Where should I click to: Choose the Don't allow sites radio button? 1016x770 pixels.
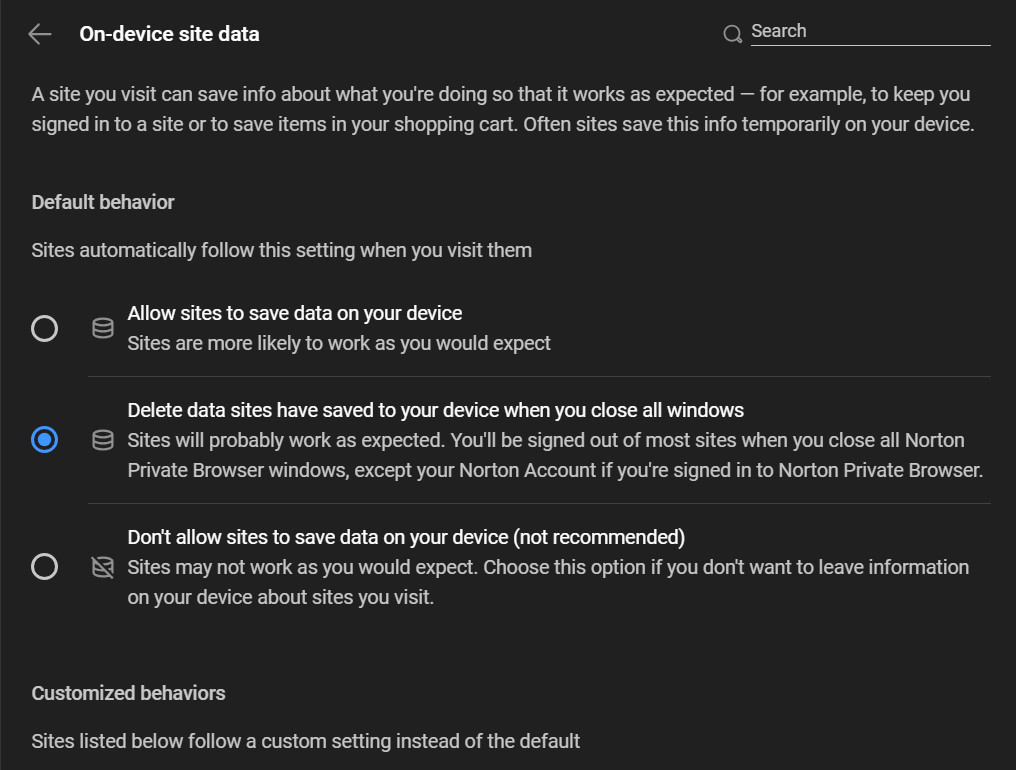pyautogui.click(x=45, y=567)
